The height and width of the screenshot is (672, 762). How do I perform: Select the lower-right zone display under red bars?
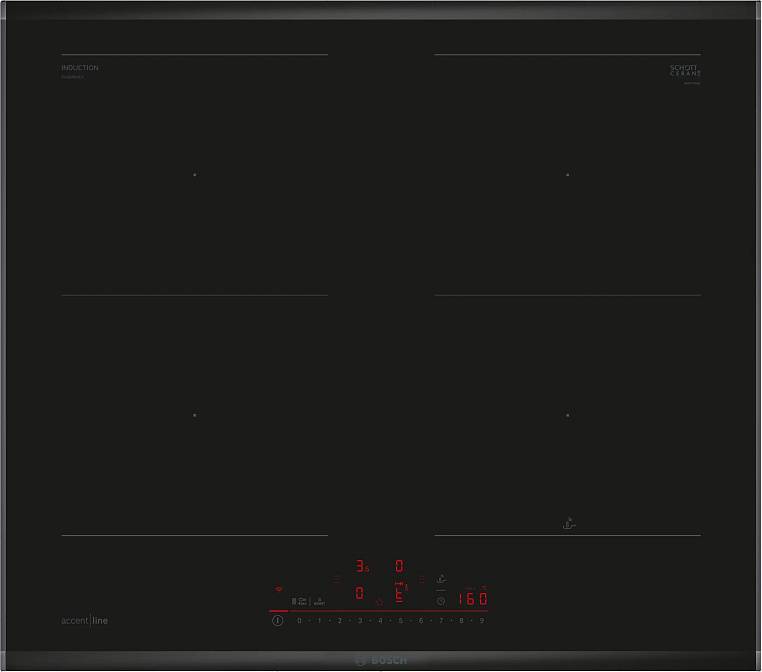(399, 597)
